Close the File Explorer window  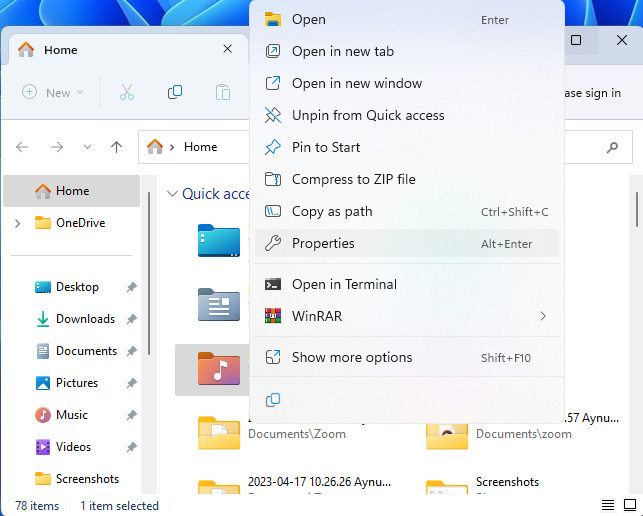[622, 40]
